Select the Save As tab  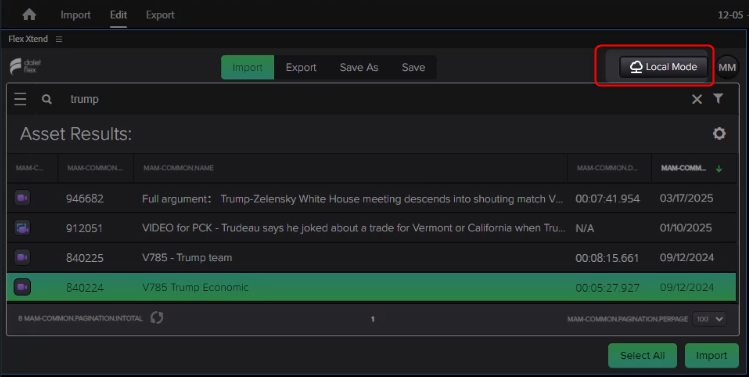[x=359, y=67]
